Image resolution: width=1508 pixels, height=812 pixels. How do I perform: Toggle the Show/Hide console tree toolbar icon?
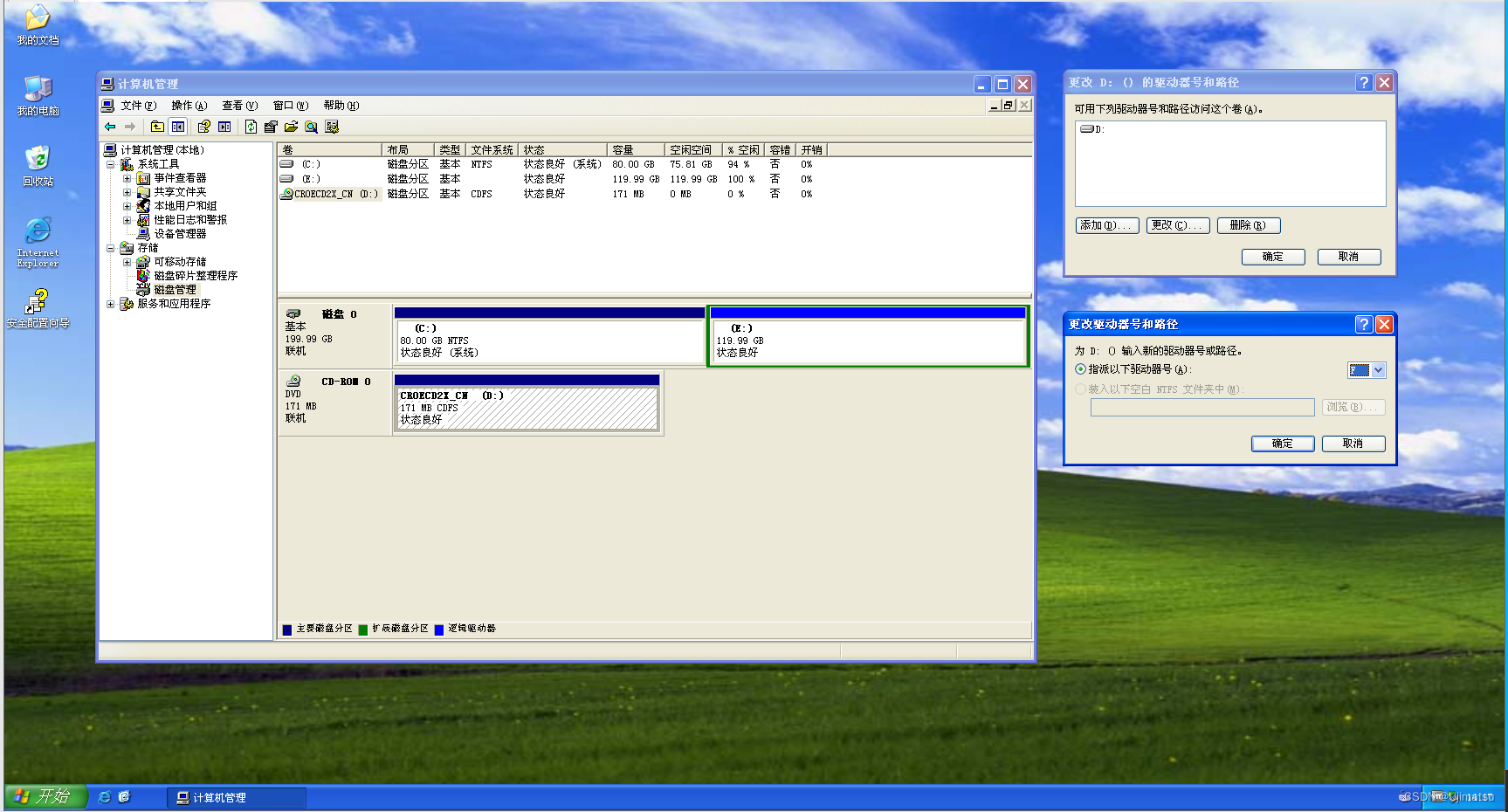pyautogui.click(x=178, y=127)
